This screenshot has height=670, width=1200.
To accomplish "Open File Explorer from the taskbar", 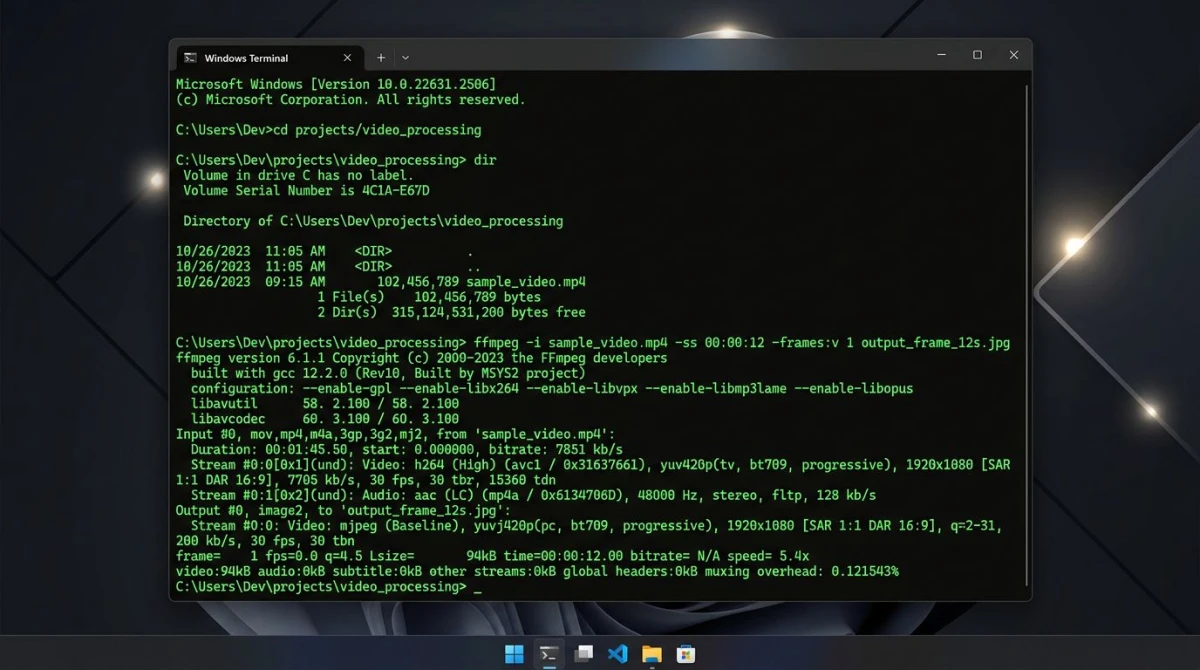I will coord(651,654).
